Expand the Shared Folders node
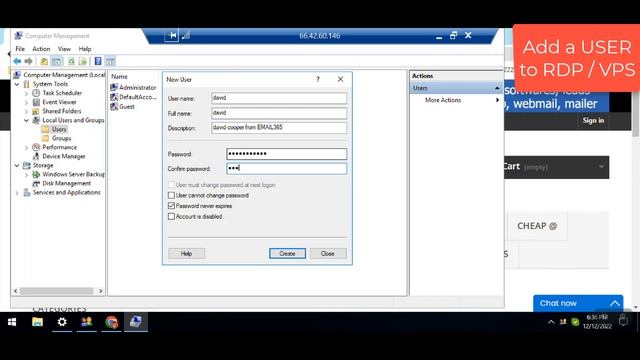Viewport: 640px width, 360px height. click(x=27, y=111)
